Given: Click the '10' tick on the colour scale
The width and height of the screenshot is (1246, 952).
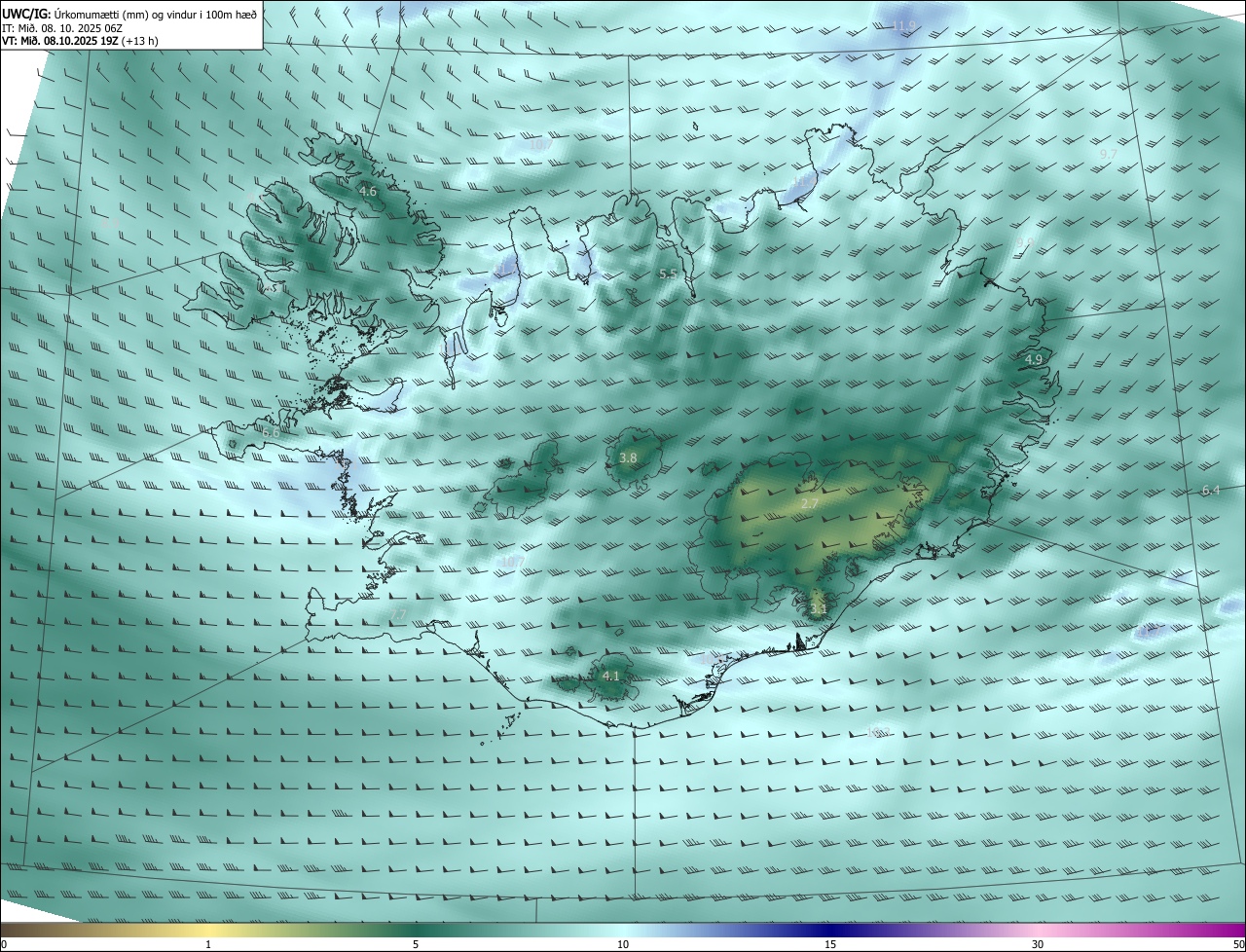Looking at the screenshot, I should coord(623,944).
